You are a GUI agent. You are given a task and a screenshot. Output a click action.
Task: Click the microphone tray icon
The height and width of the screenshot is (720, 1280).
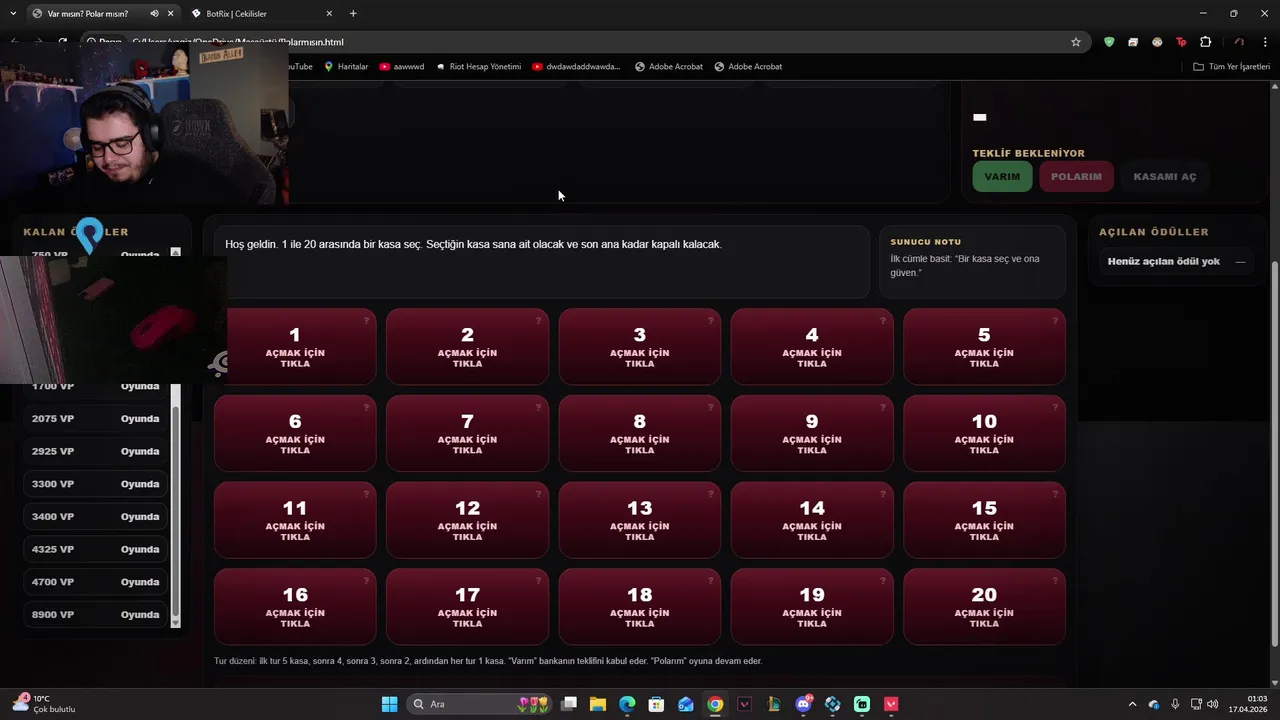pyautogui.click(x=1175, y=704)
